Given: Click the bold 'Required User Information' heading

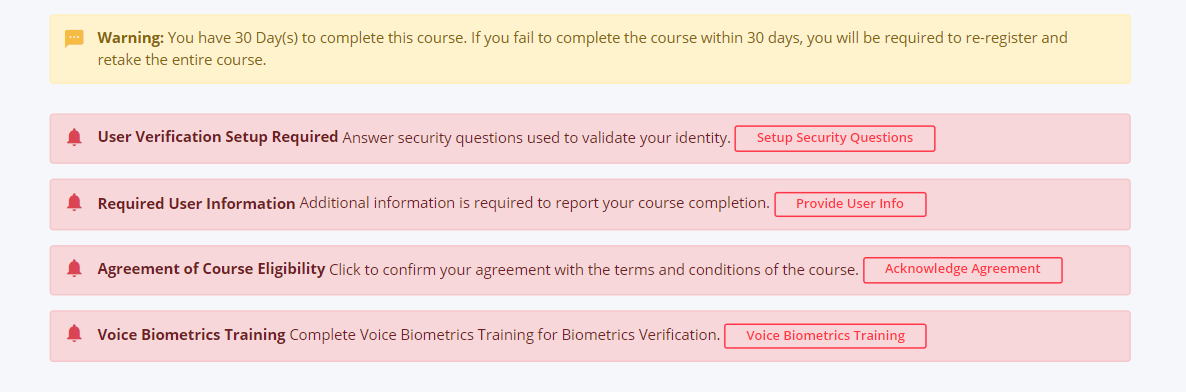Looking at the screenshot, I should click(197, 204).
